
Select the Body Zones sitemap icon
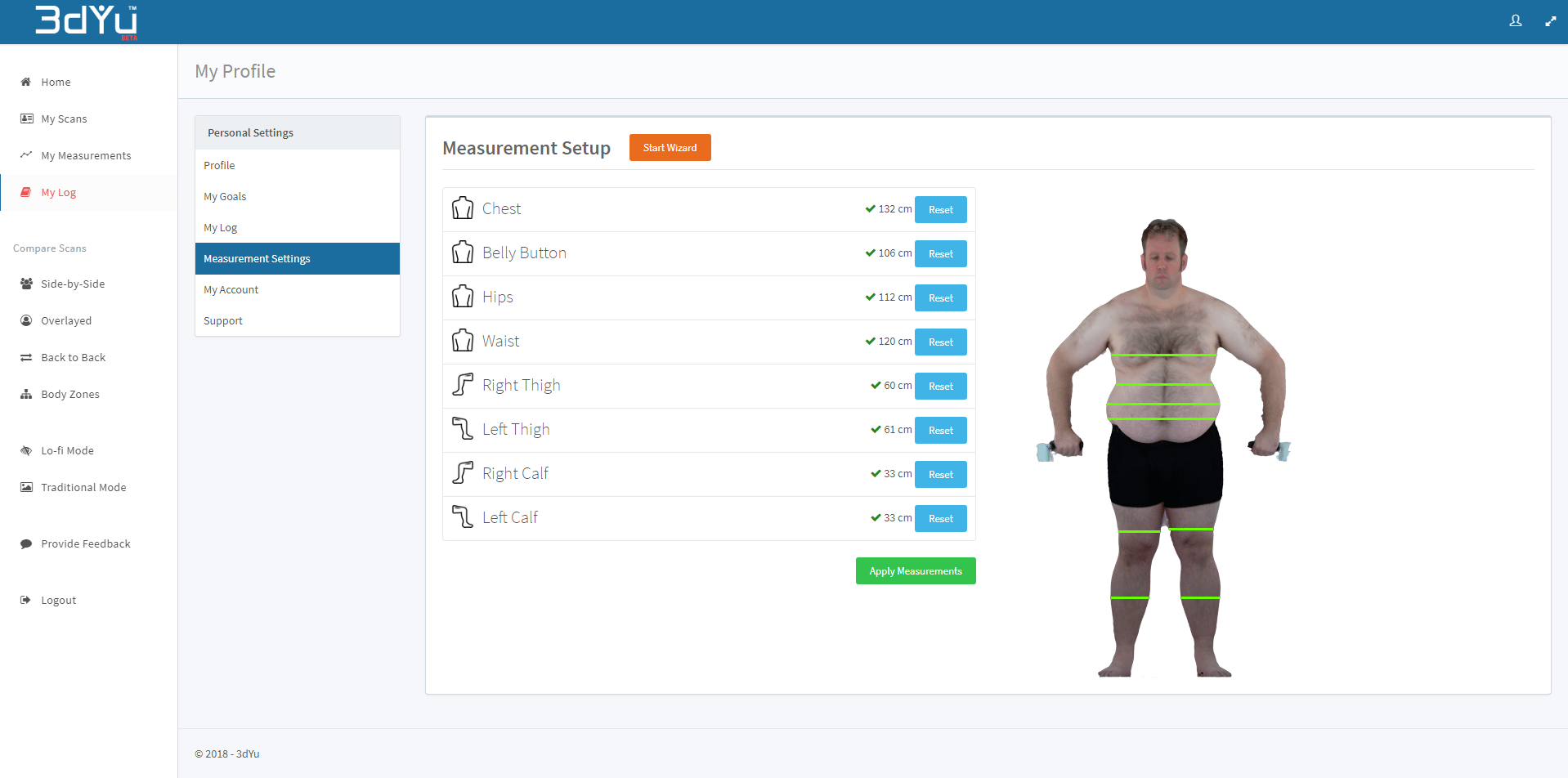[26, 394]
